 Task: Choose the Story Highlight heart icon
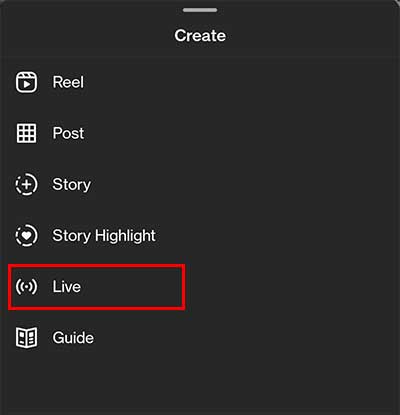pos(26,235)
